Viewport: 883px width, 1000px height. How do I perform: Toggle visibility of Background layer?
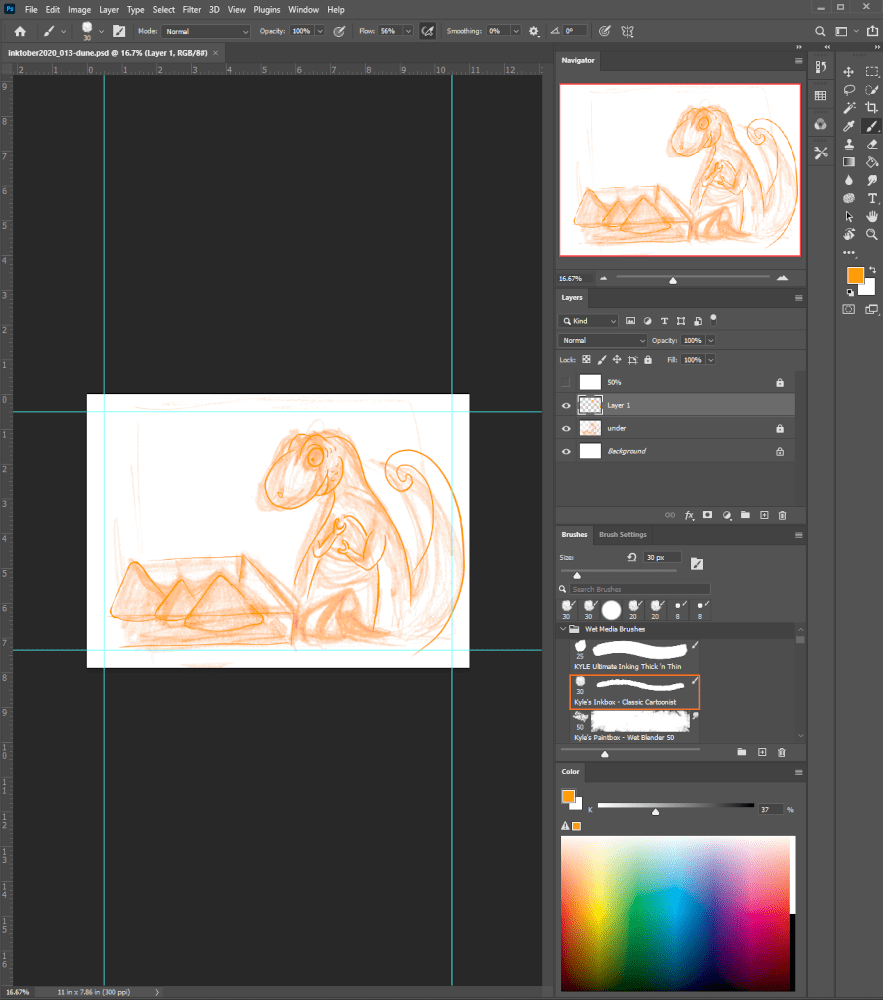[567, 451]
